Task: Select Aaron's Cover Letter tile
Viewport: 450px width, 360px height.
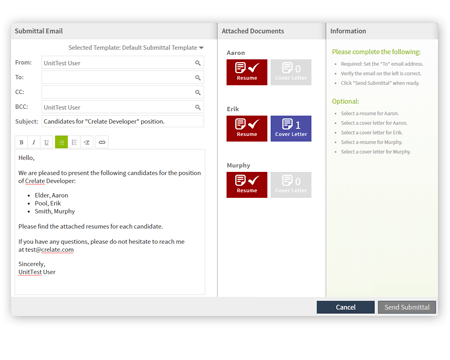Action: [291, 72]
